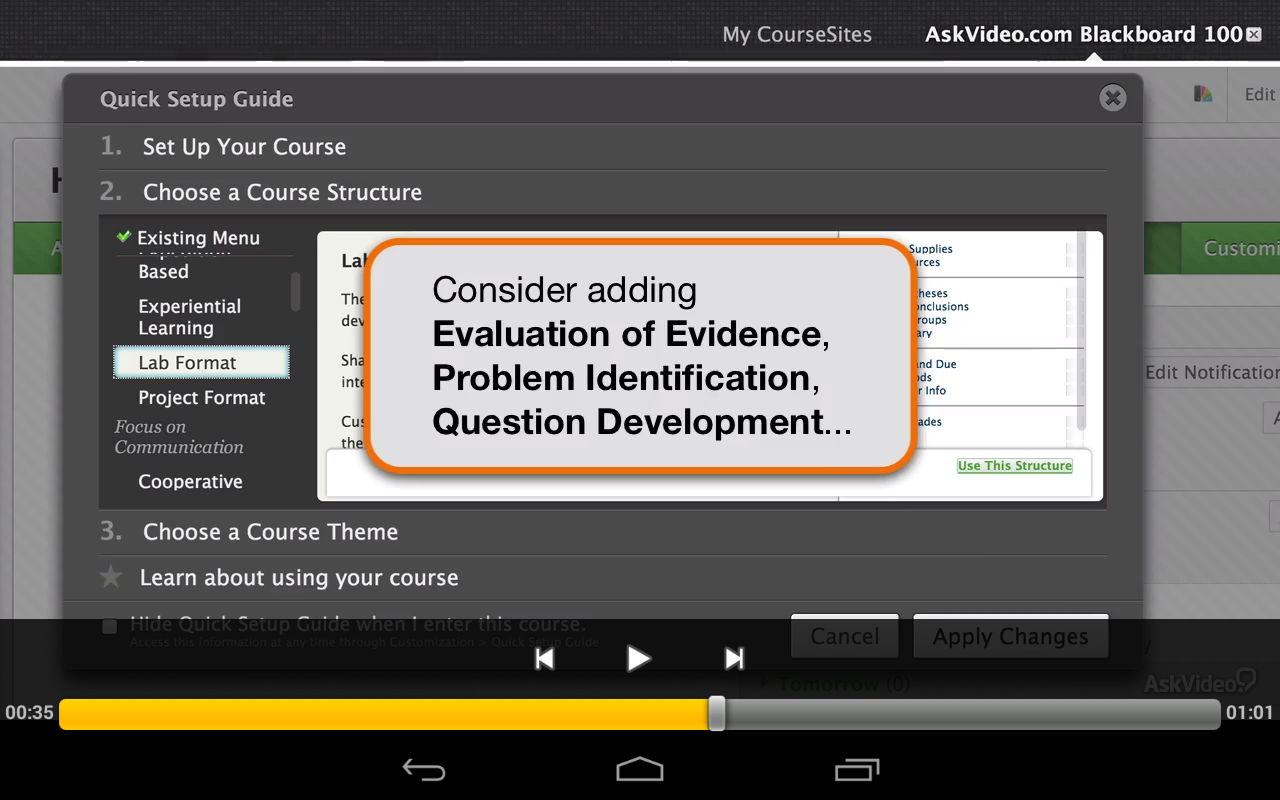Click the color palette theme icon
Viewport: 1280px width, 800px height.
[x=1203, y=94]
